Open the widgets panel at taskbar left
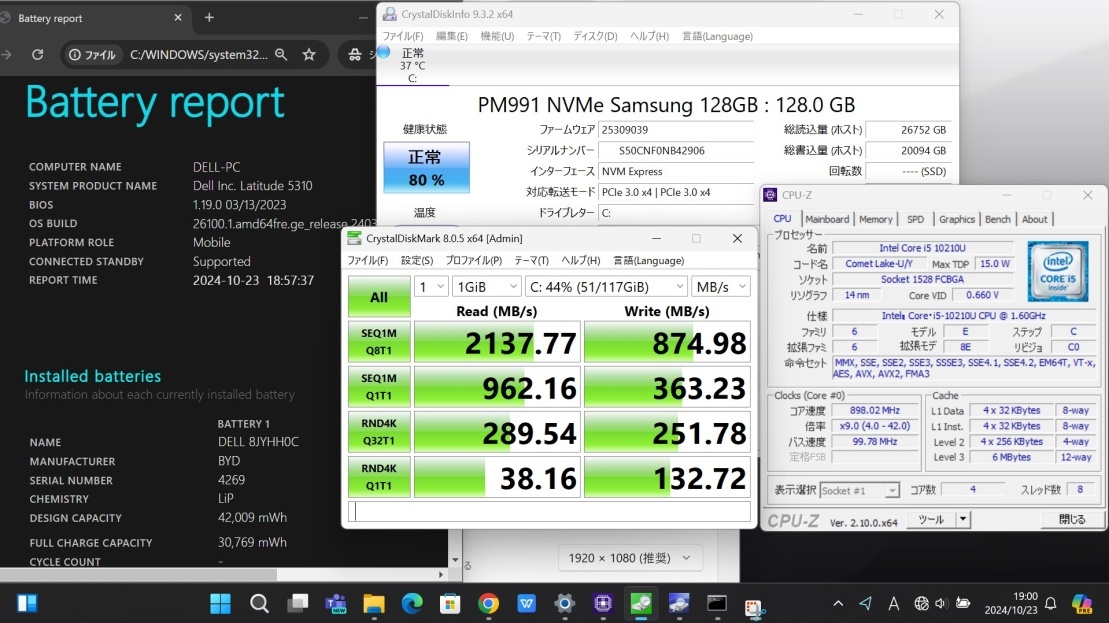 point(27,603)
